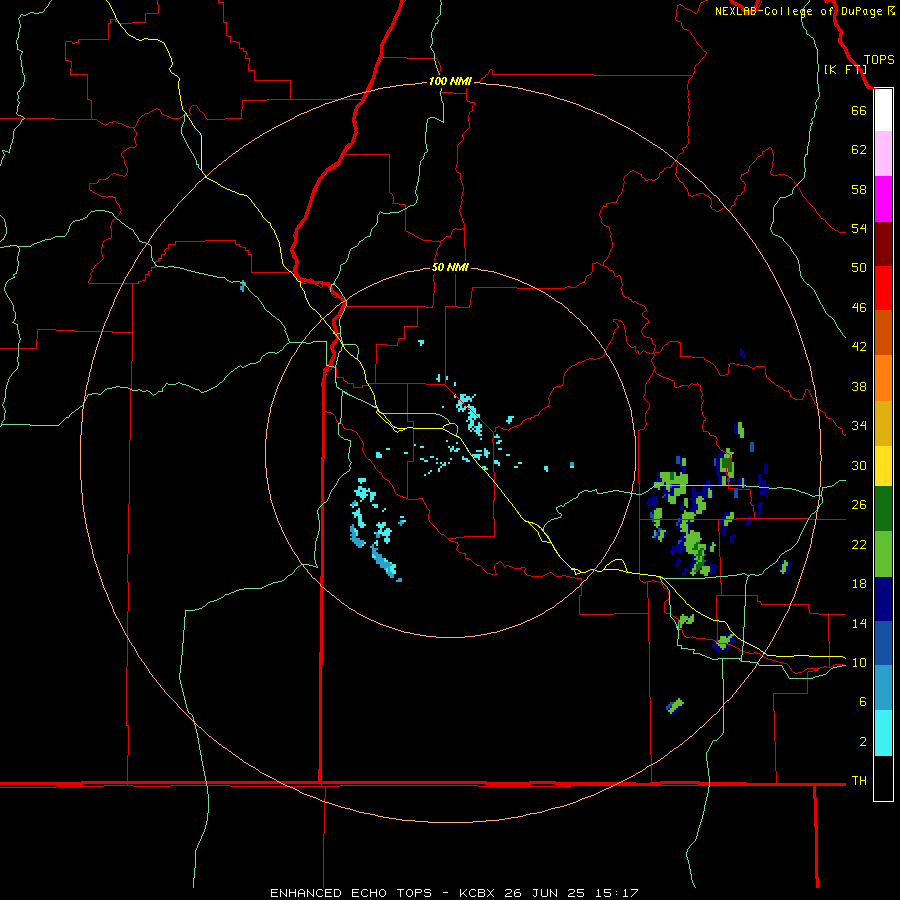Screen dimensions: 900x900
Task: Click the TH legend label
Action: (859, 781)
